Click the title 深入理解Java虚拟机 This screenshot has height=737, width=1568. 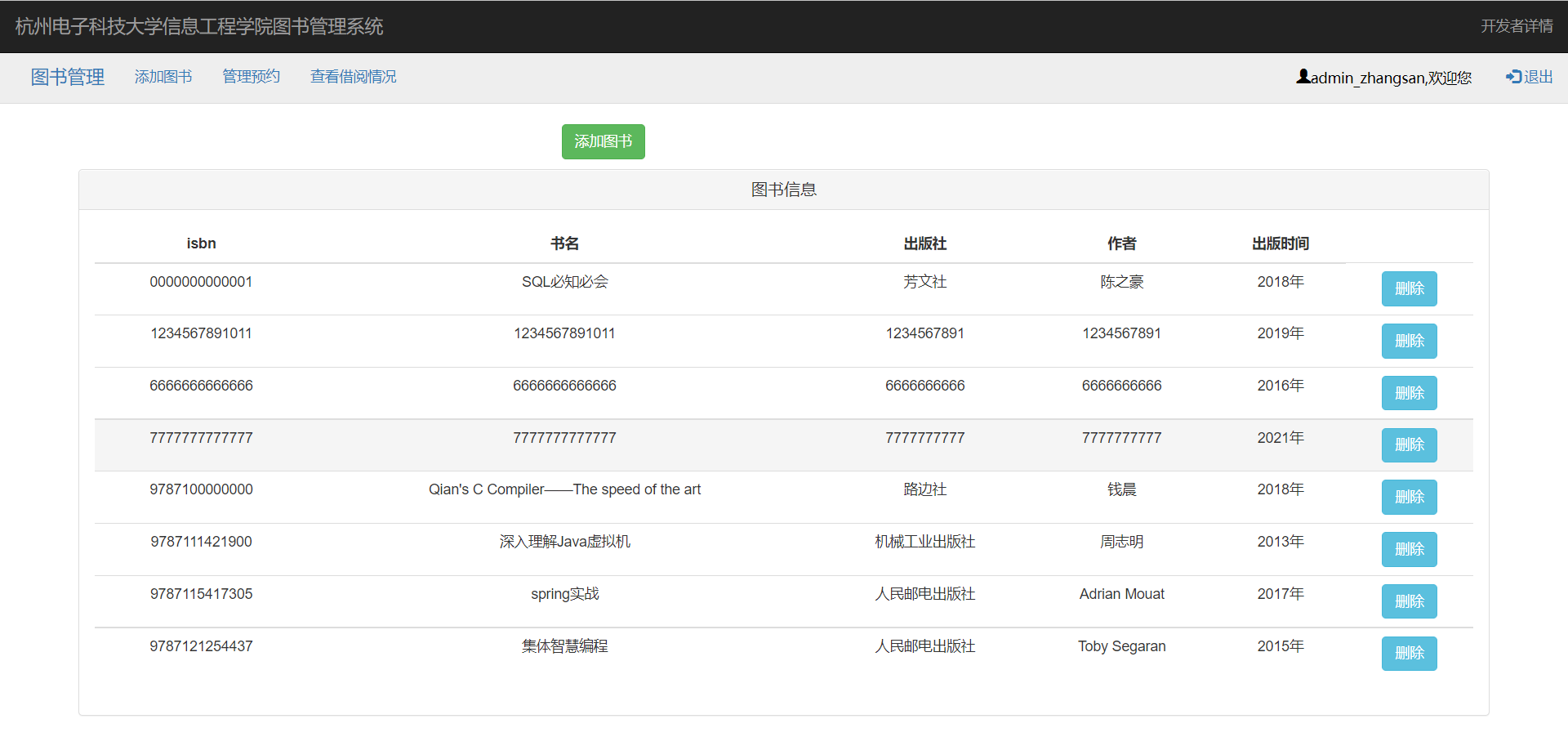click(565, 542)
